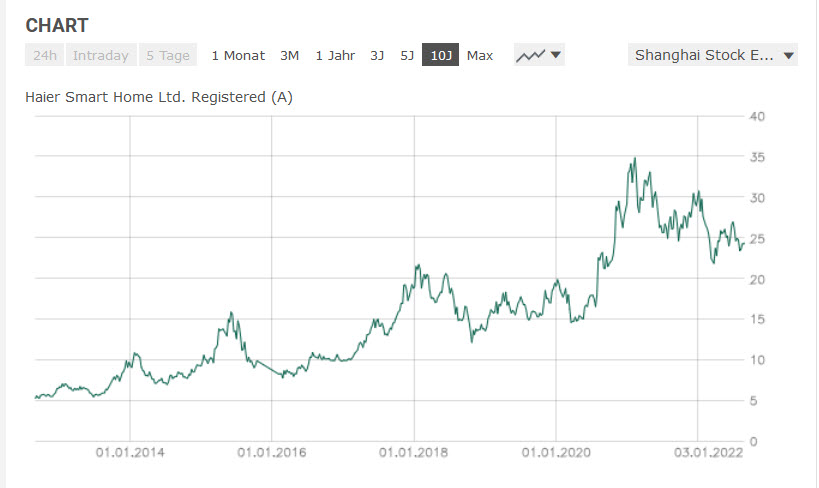This screenshot has height=488, width=819.
Task: Show the Max time range
Action: 480,55
